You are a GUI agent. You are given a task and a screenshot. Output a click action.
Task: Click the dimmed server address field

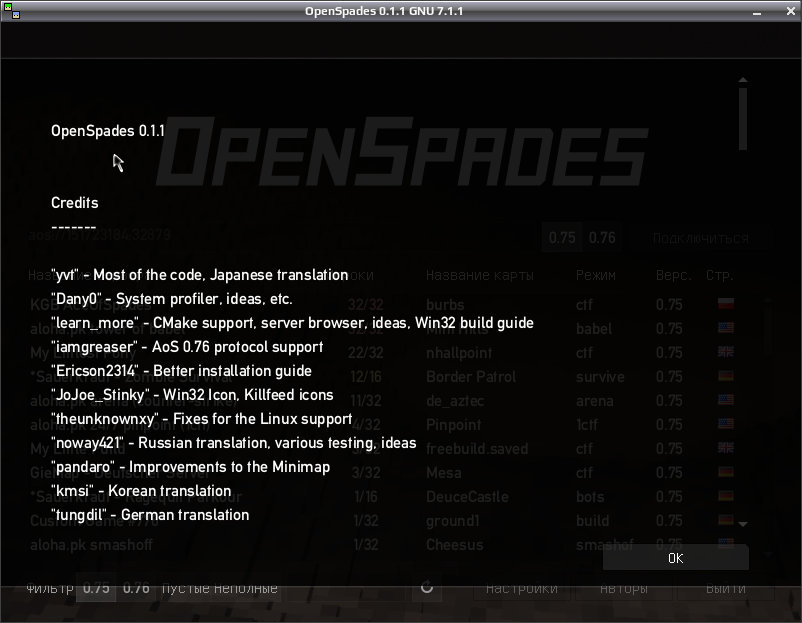coord(281,235)
